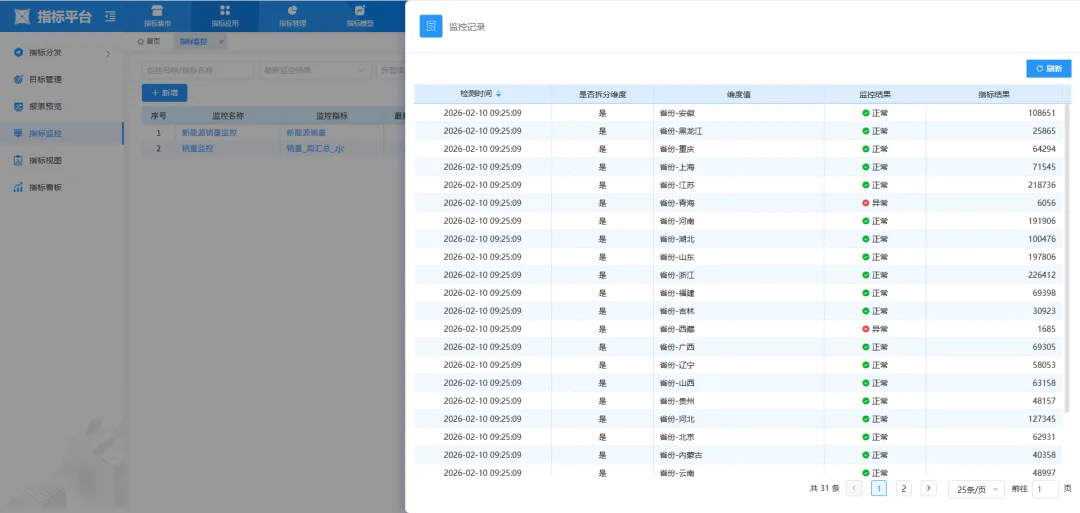This screenshot has width=1080, height=513.
Task: Close the 指标监控 tab
Action: point(221,41)
